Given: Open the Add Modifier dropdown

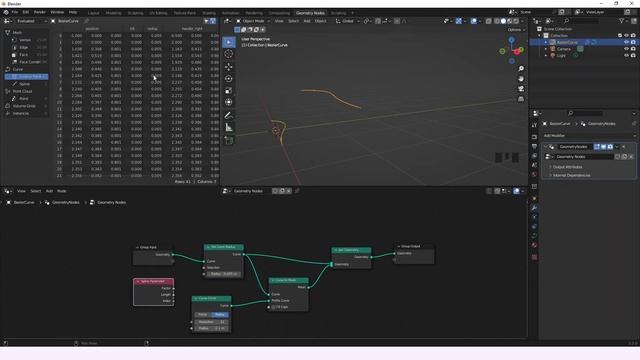Looking at the screenshot, I should [x=589, y=136].
